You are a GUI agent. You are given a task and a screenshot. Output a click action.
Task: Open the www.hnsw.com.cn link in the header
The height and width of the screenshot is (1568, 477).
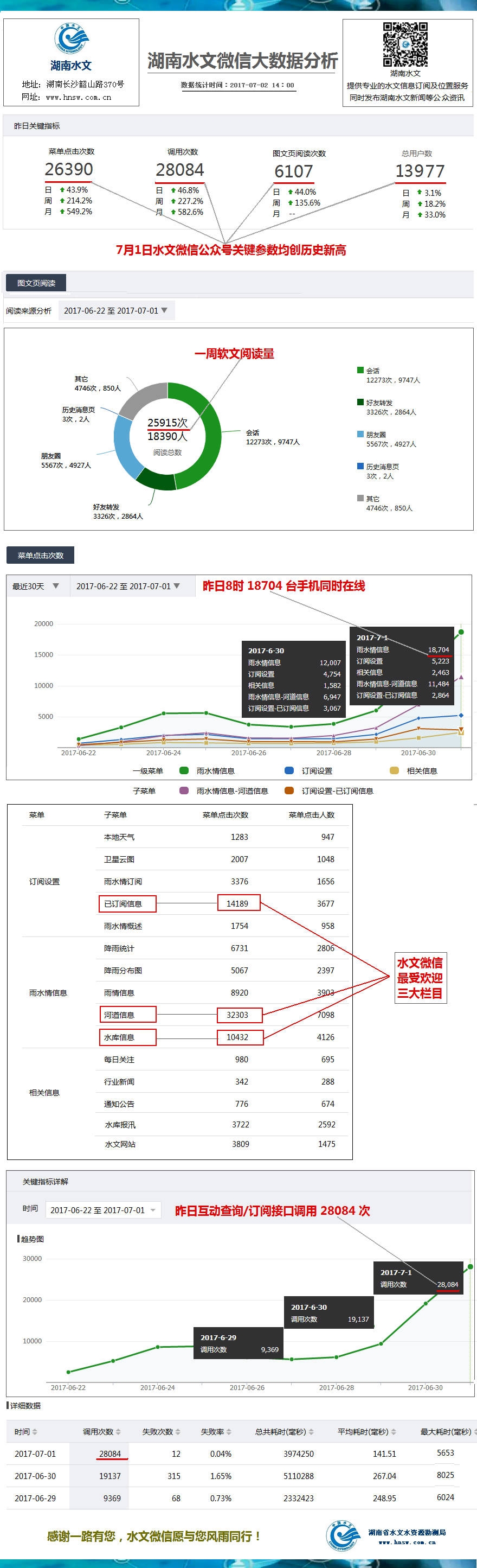[78, 98]
